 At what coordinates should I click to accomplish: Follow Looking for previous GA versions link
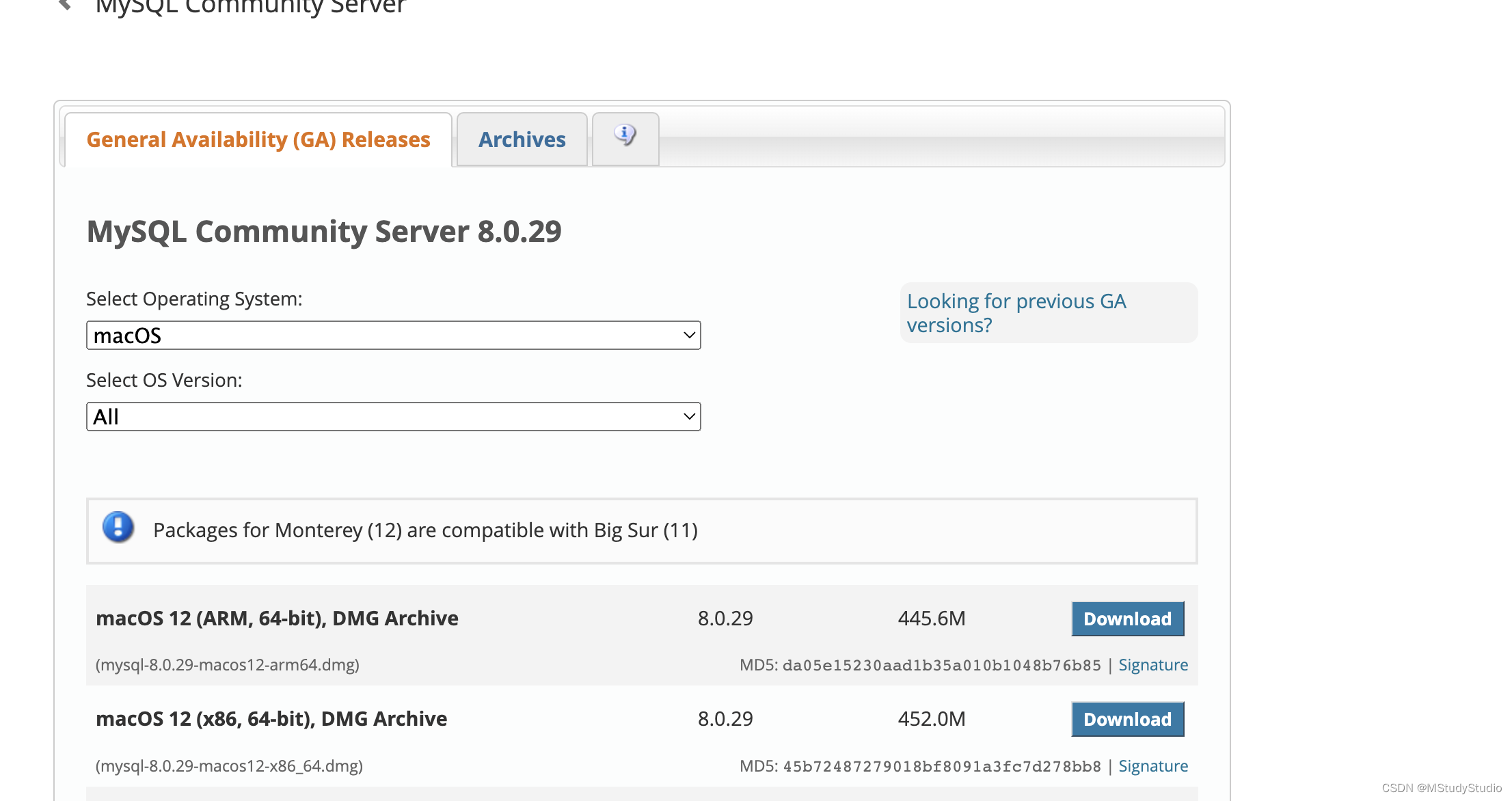coord(1016,313)
